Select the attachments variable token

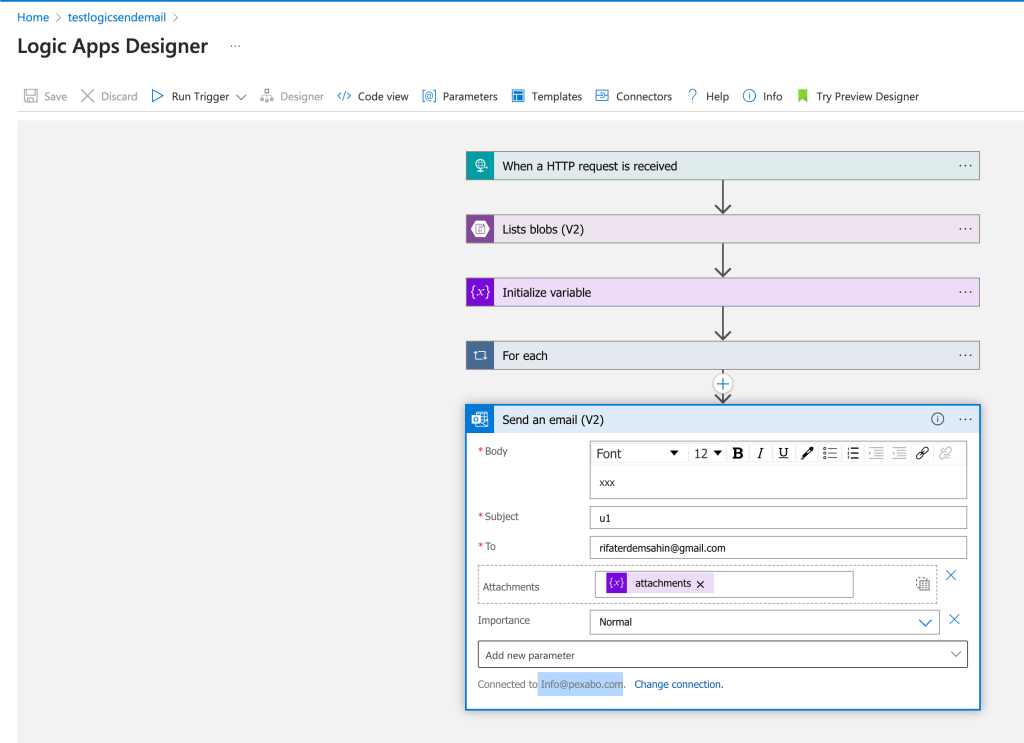662,583
